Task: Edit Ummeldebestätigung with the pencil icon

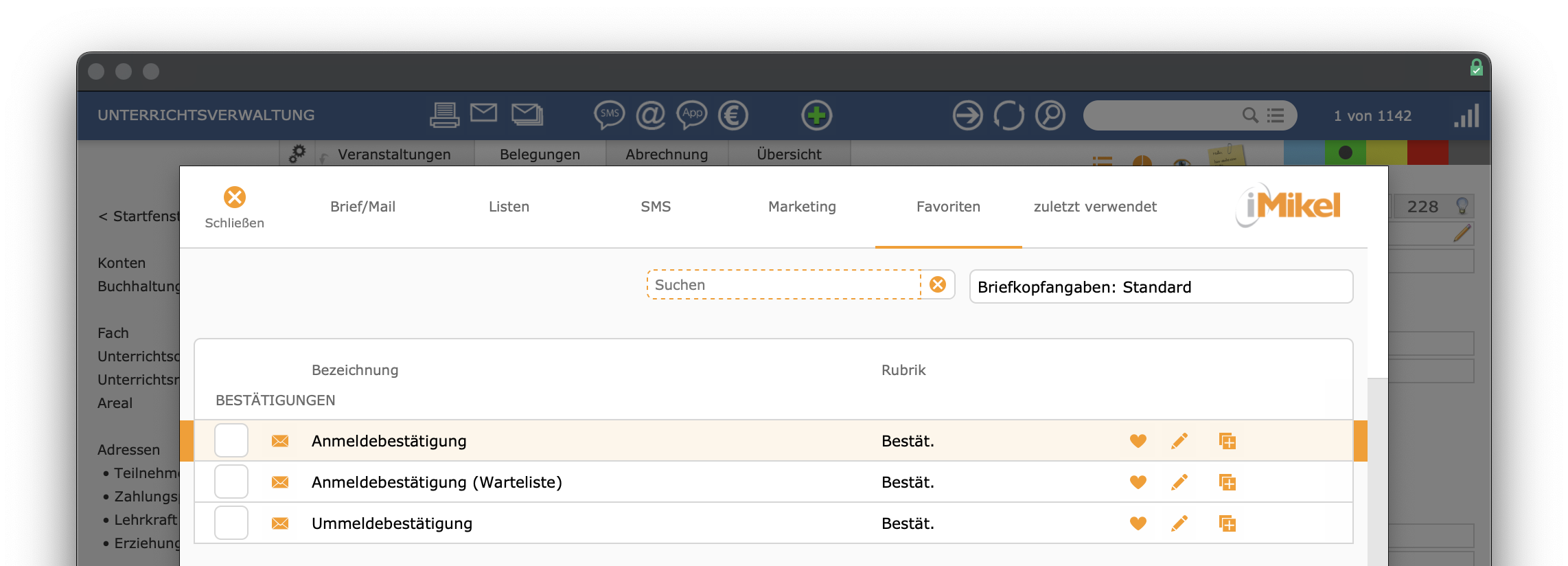Action: (x=1179, y=523)
